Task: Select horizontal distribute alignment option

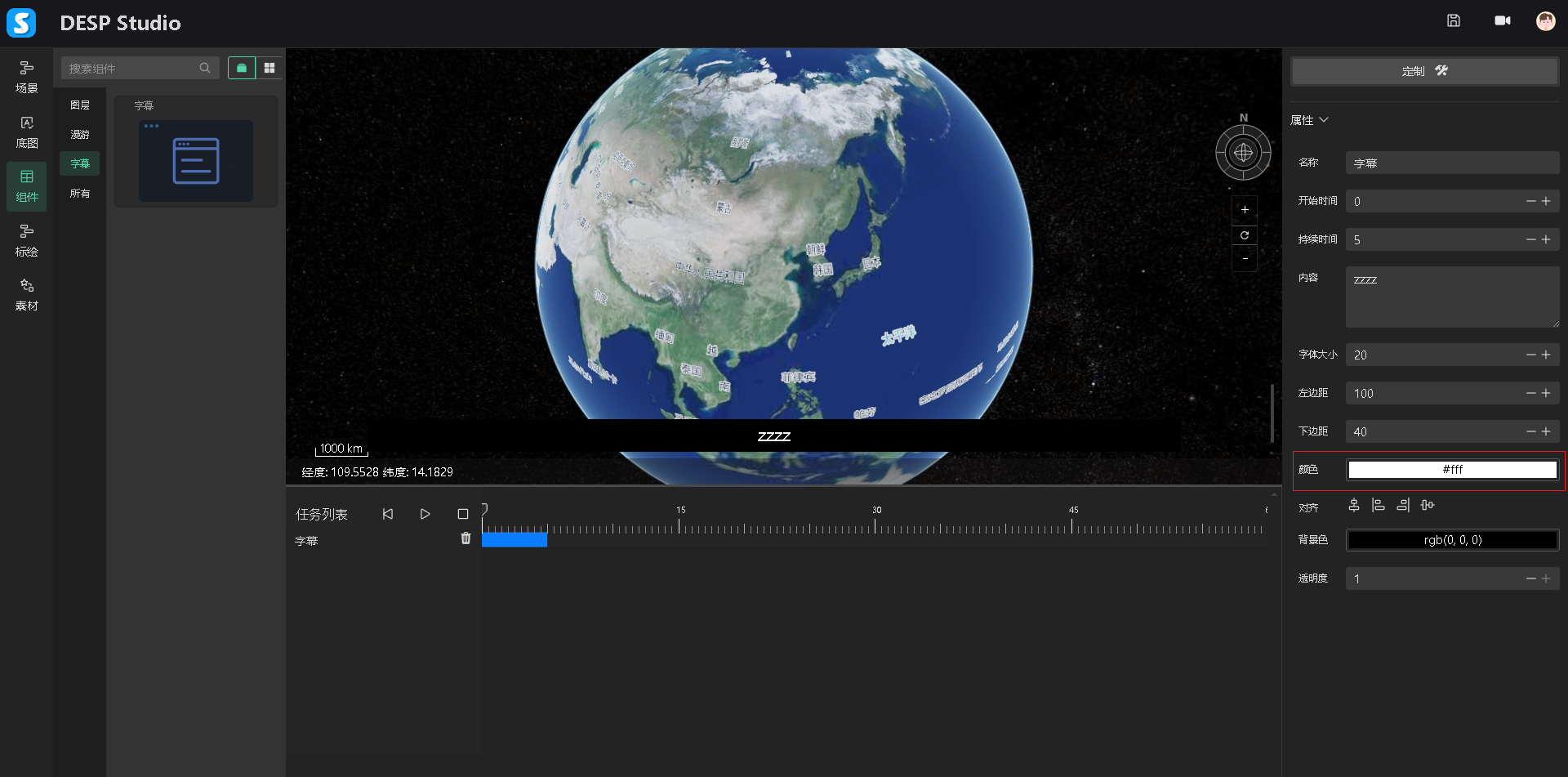Action: 1428,506
